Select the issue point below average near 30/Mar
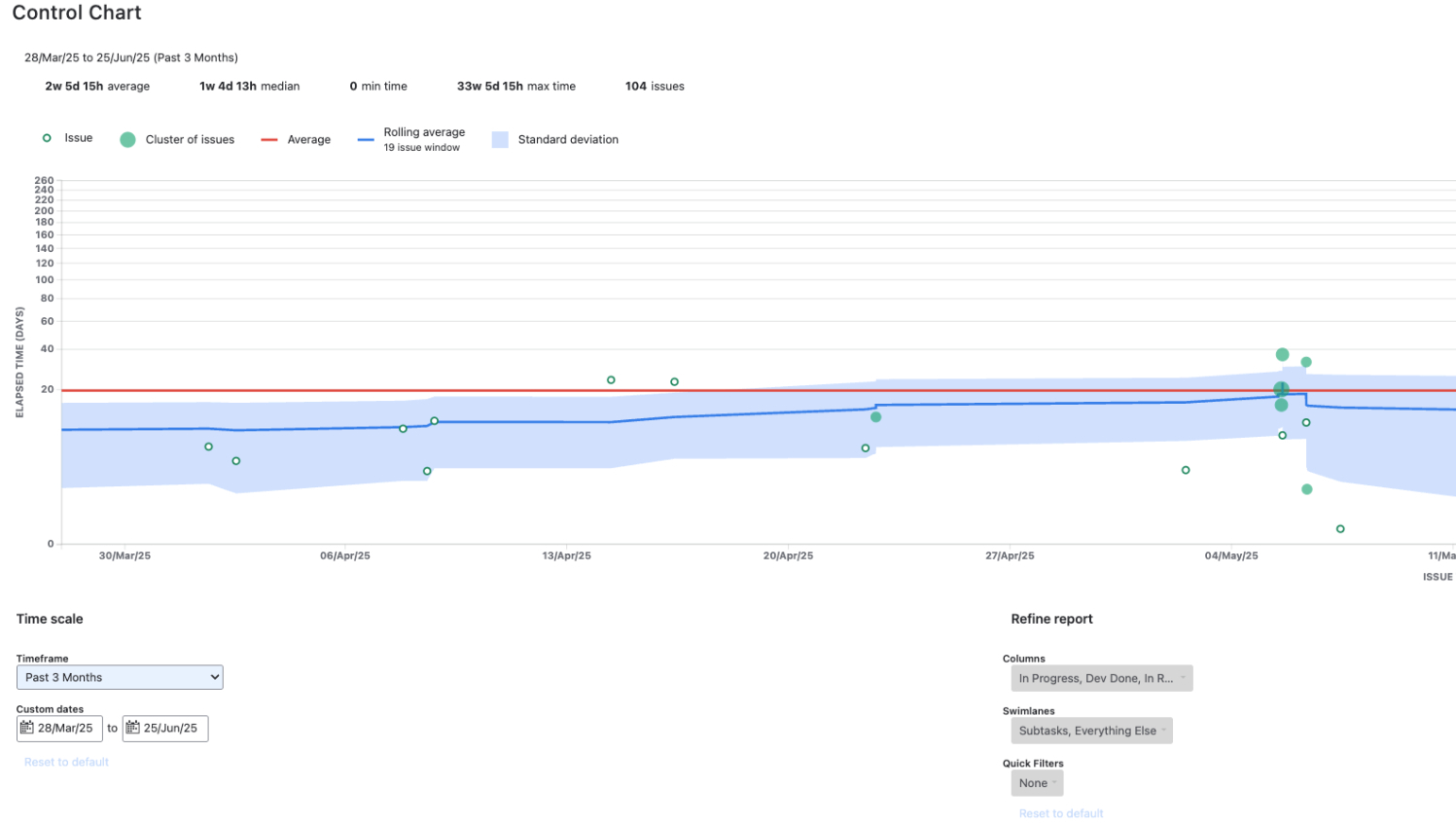 208,447
